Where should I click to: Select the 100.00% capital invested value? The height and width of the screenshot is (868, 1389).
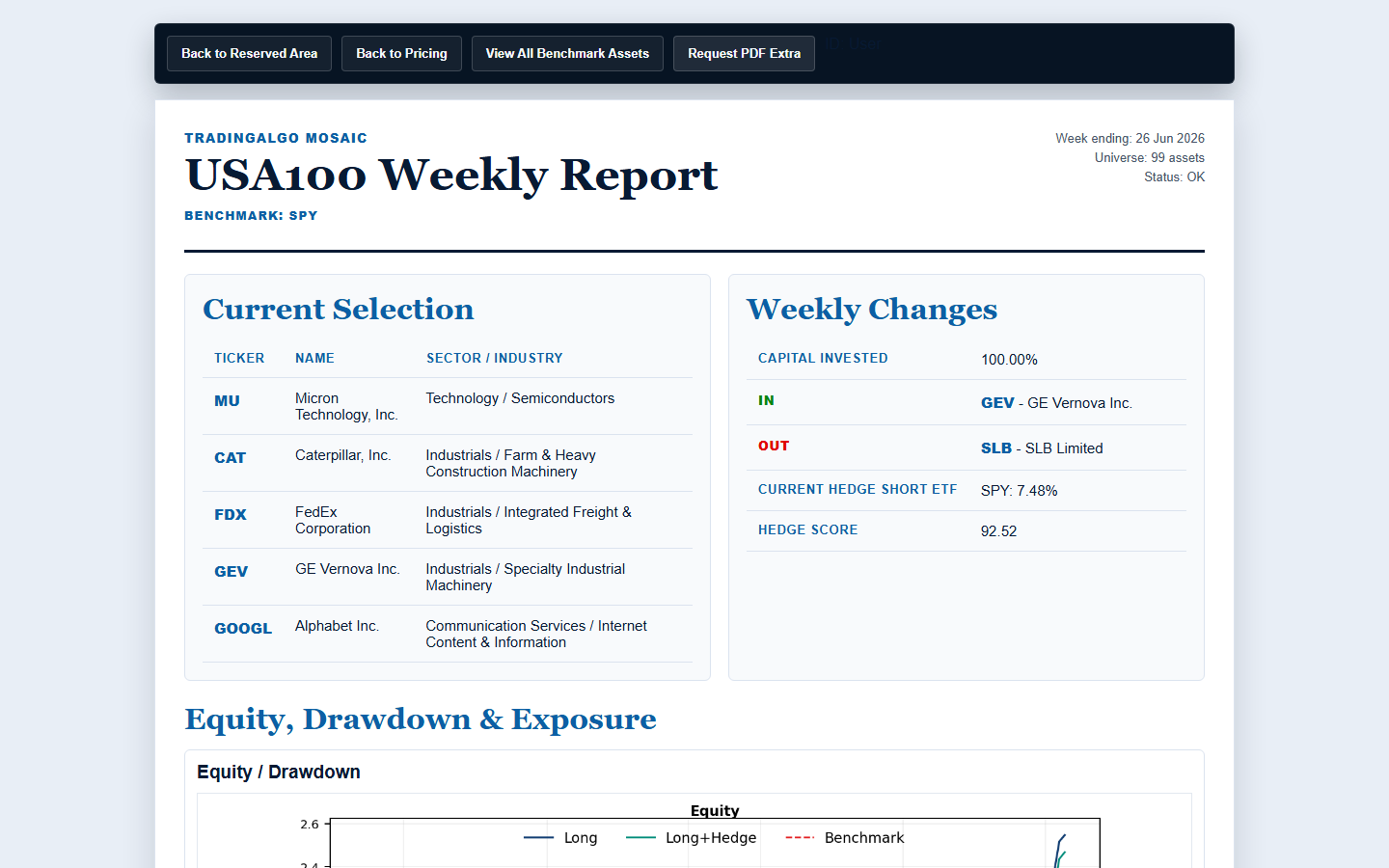pyautogui.click(x=1009, y=360)
